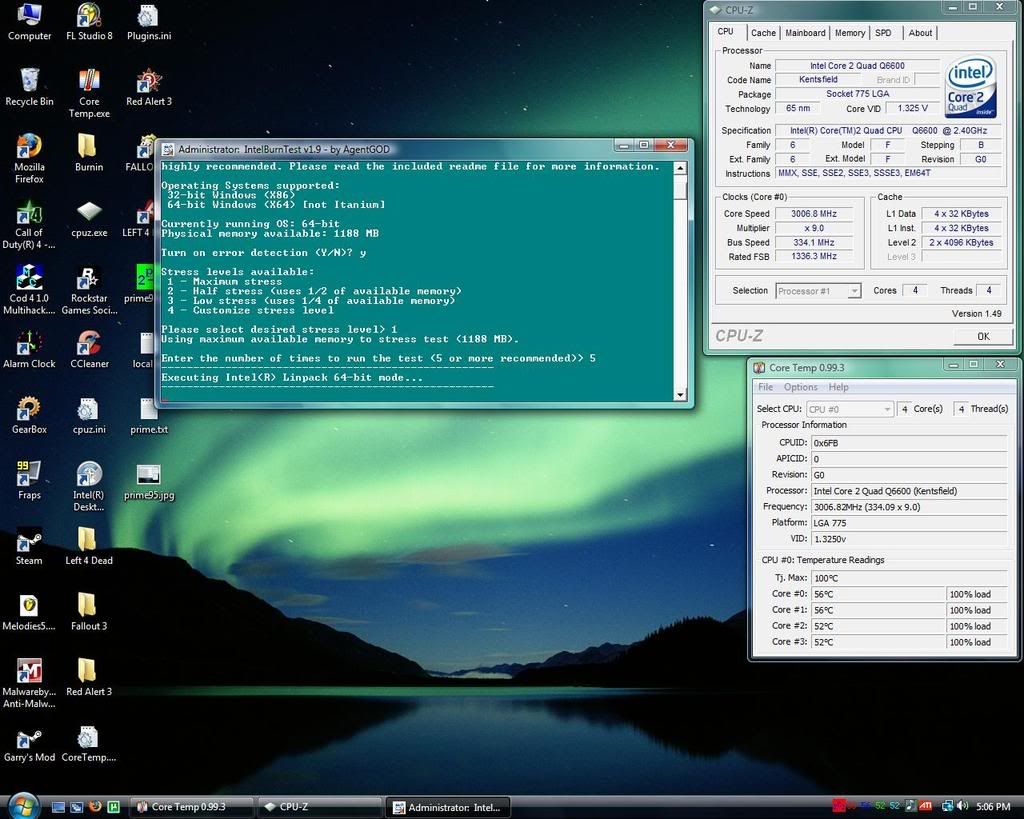Launch Malwarebytes Anti-Malware shortcut
This screenshot has height=819, width=1024.
[x=29, y=682]
